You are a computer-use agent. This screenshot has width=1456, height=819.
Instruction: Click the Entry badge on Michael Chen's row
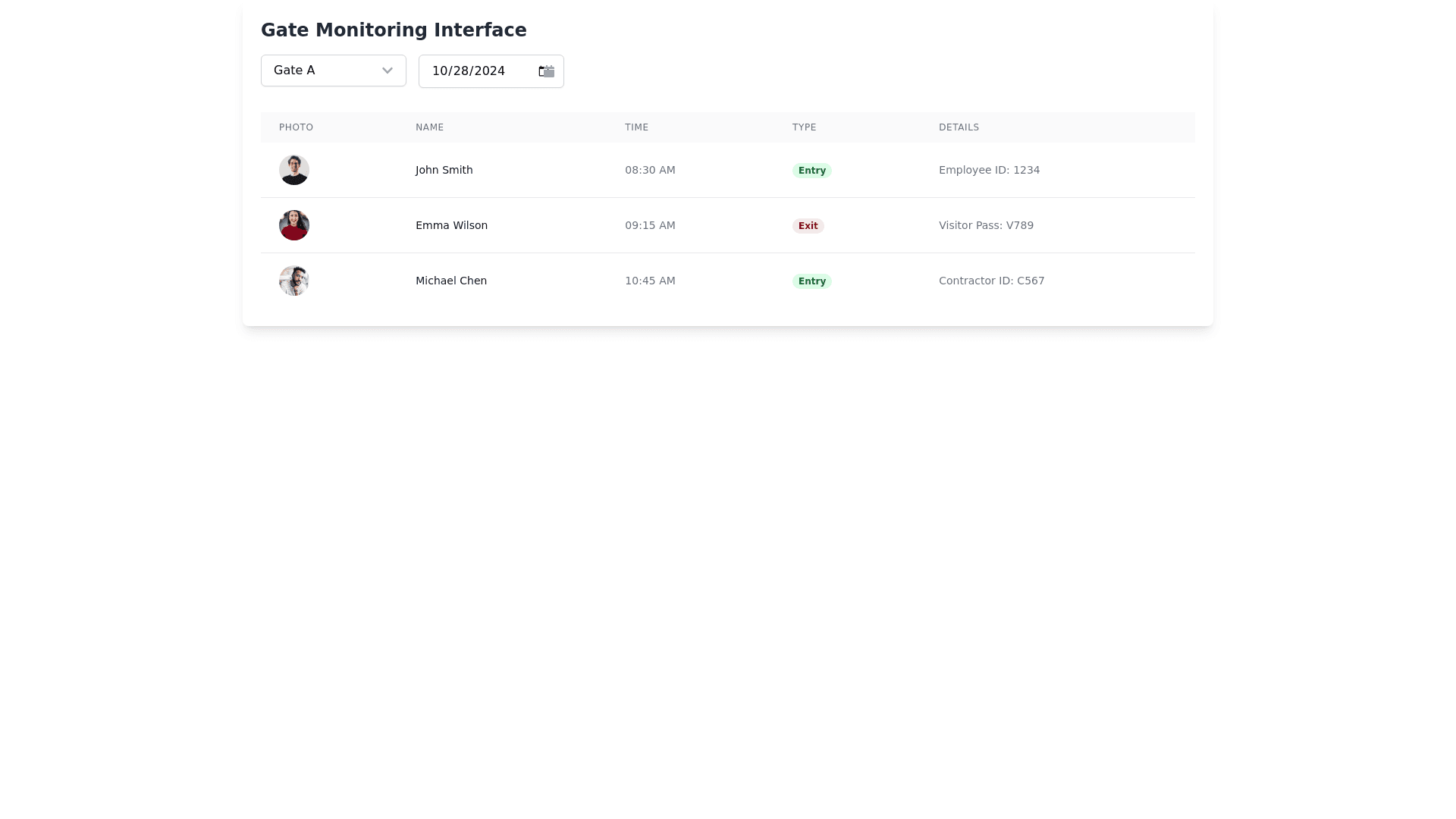pyautogui.click(x=811, y=281)
